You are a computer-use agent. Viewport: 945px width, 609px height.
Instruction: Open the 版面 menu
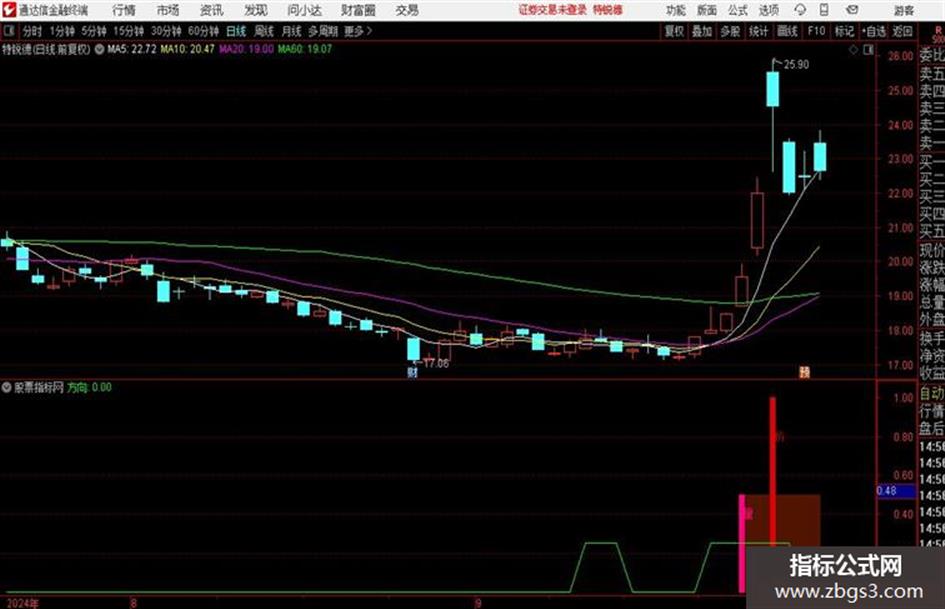(x=707, y=10)
